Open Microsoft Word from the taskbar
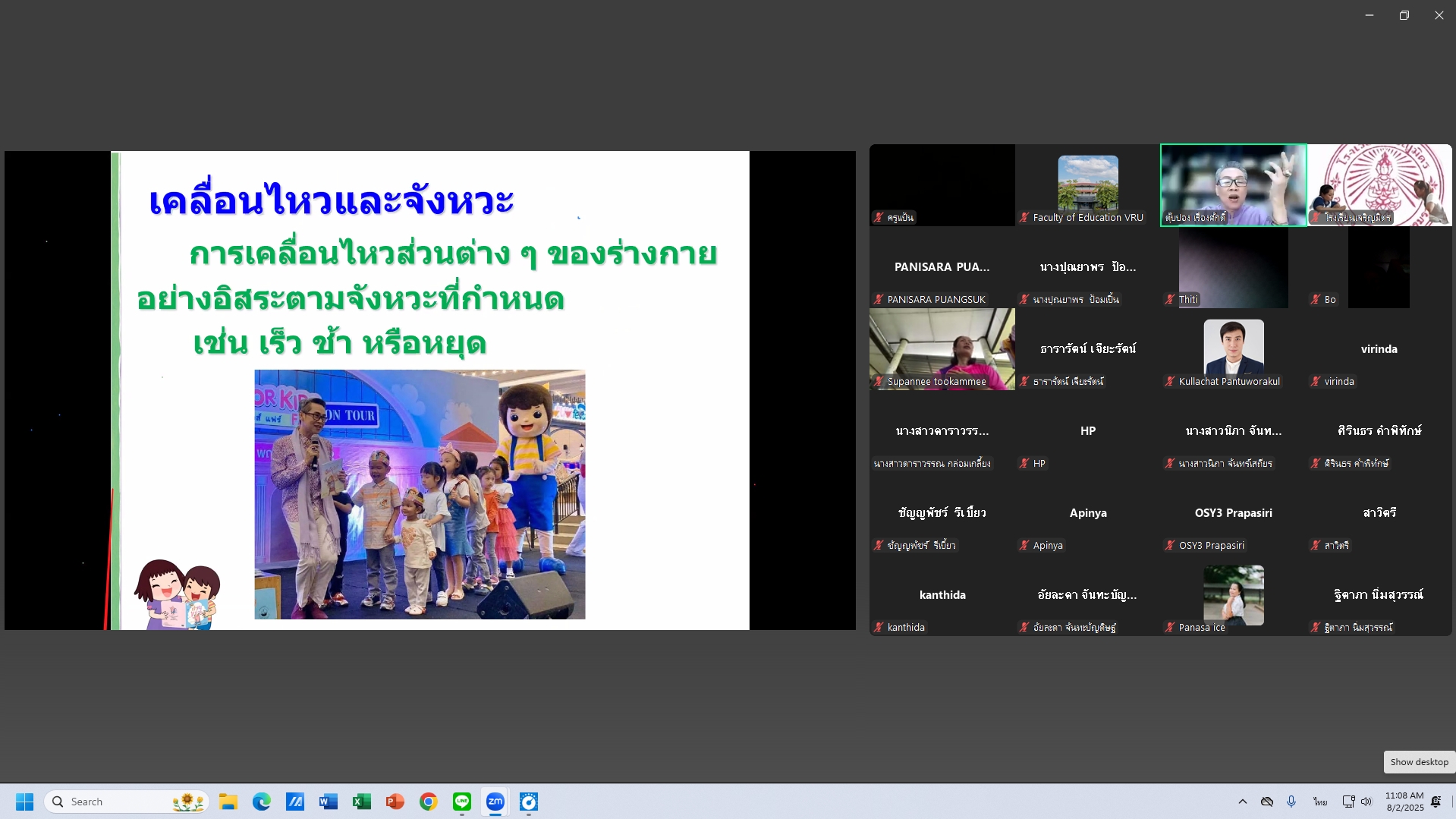 click(x=328, y=802)
